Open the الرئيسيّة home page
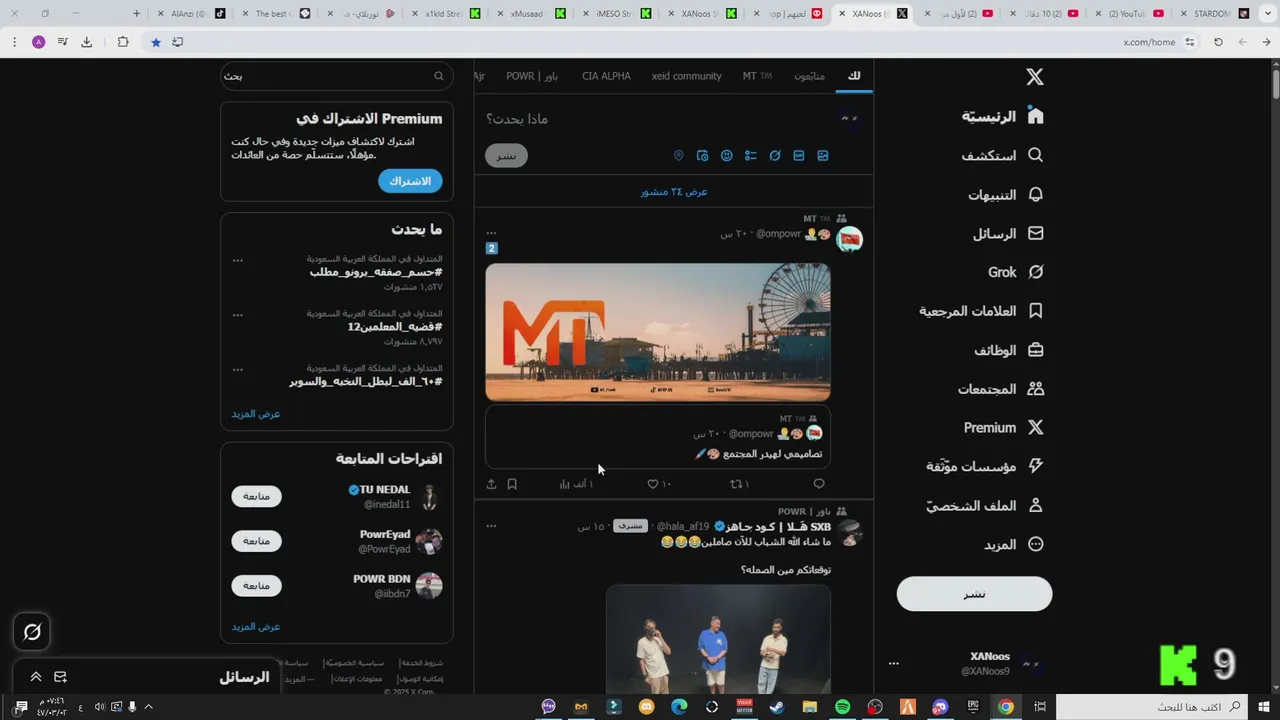 pos(1003,116)
